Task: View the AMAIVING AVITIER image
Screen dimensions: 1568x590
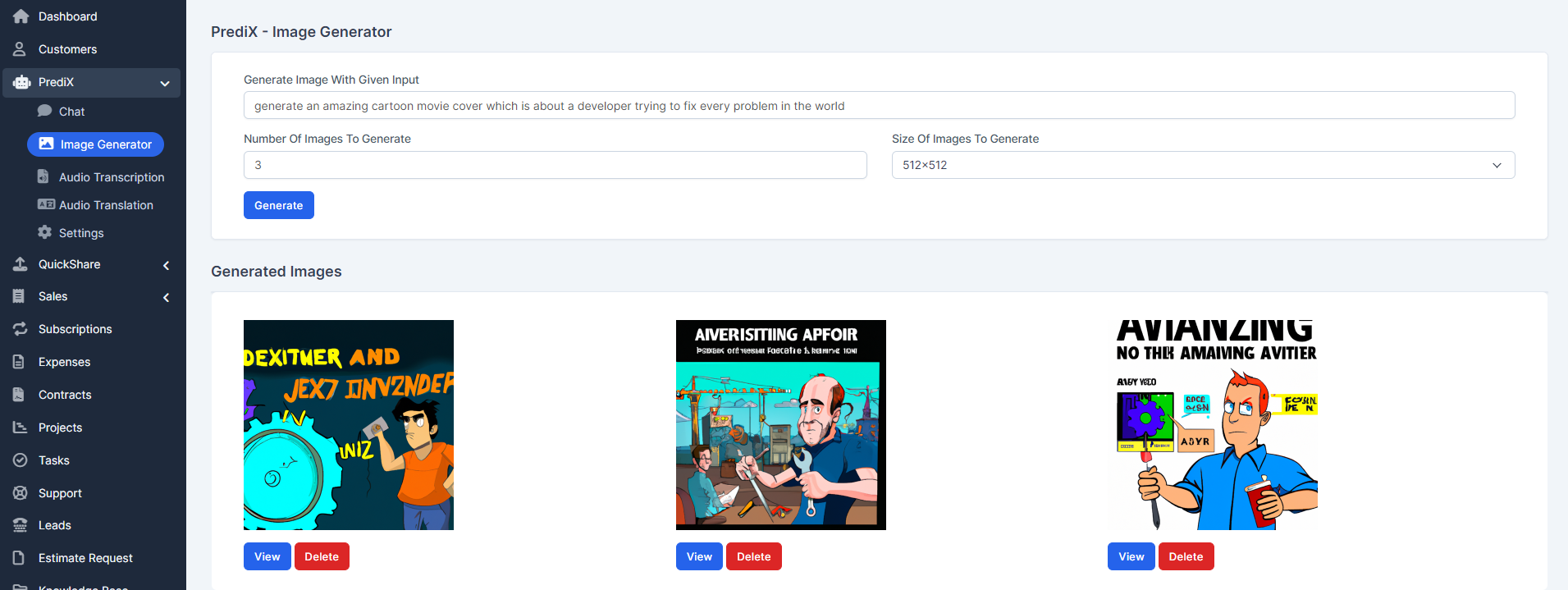Action: 1131,556
